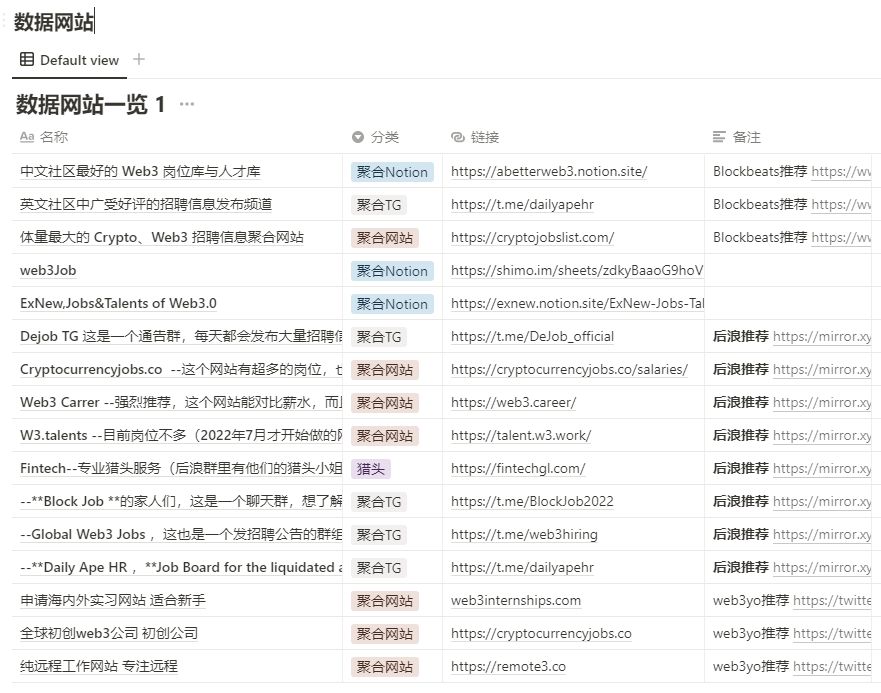Click 后浪推荐 note in the Fintech row
Screen dimensions: 881x693
741,468
